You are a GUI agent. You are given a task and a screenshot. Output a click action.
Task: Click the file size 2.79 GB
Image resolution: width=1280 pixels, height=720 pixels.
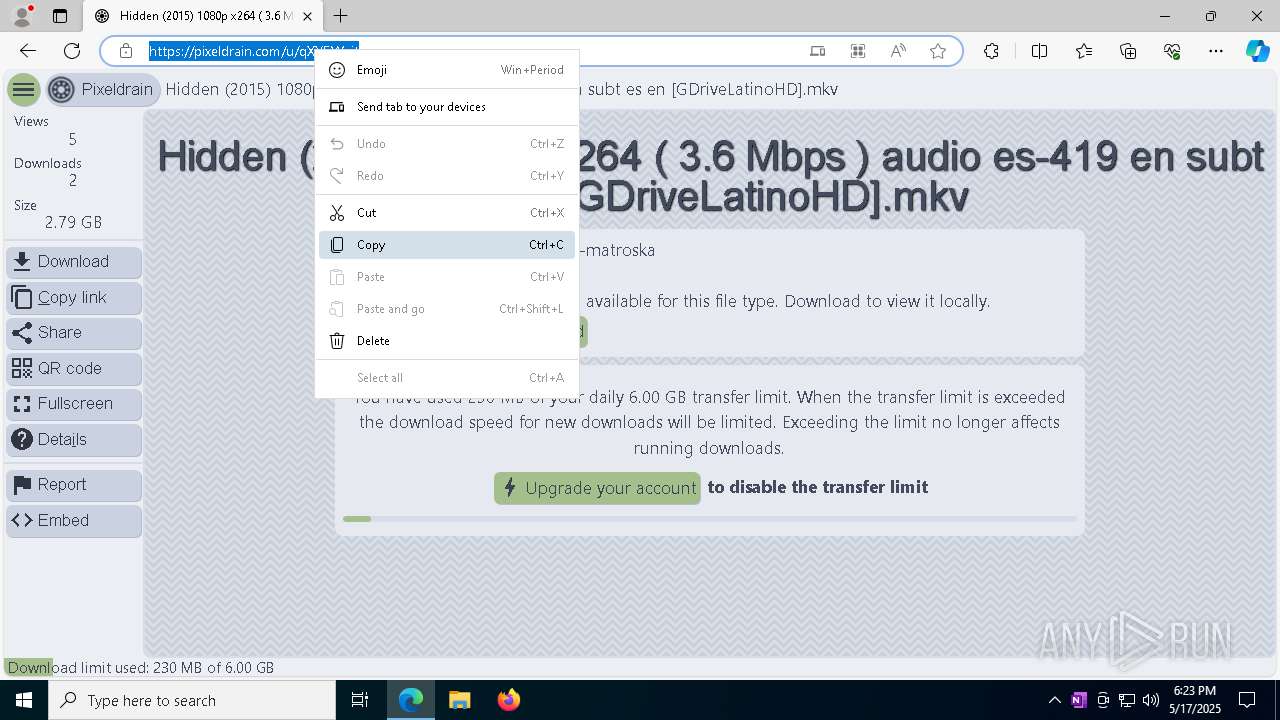(73, 222)
